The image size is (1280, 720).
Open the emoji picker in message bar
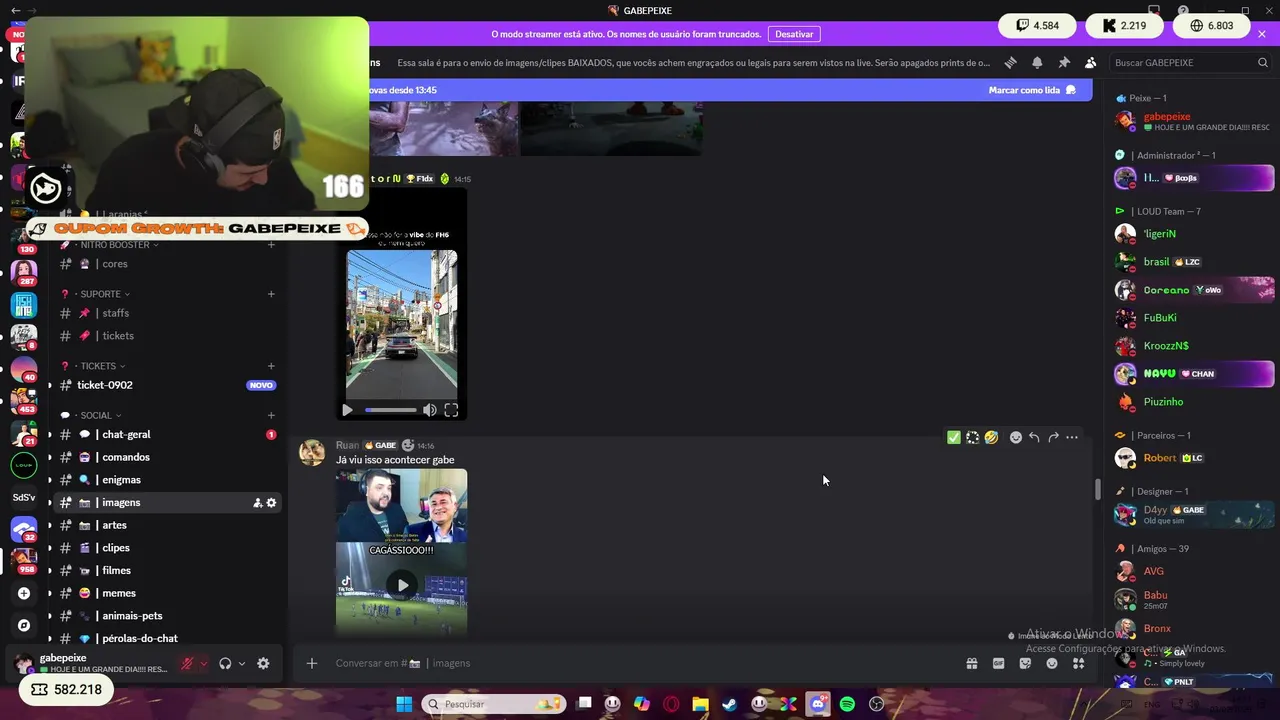[1052, 663]
